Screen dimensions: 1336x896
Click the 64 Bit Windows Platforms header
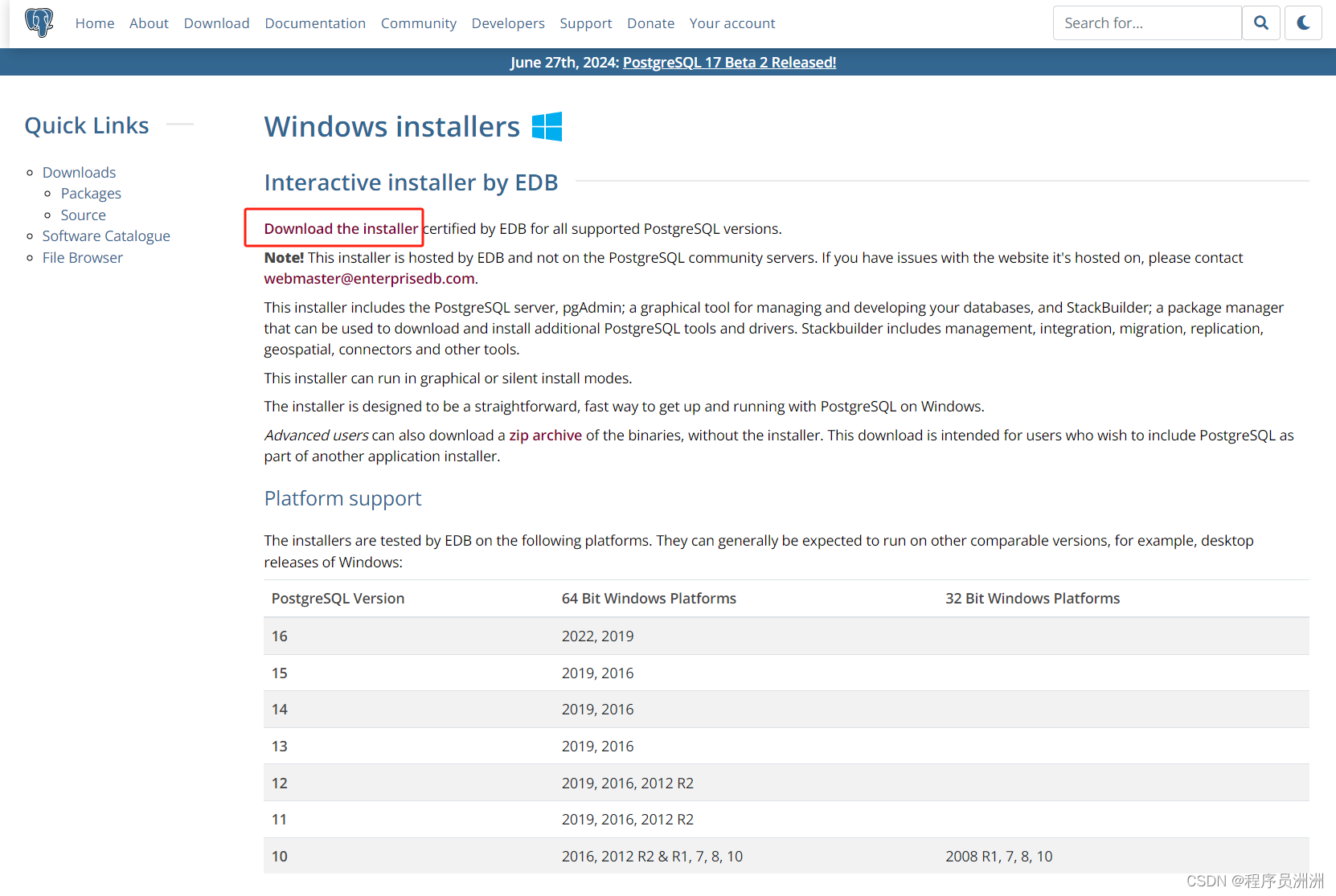(649, 599)
